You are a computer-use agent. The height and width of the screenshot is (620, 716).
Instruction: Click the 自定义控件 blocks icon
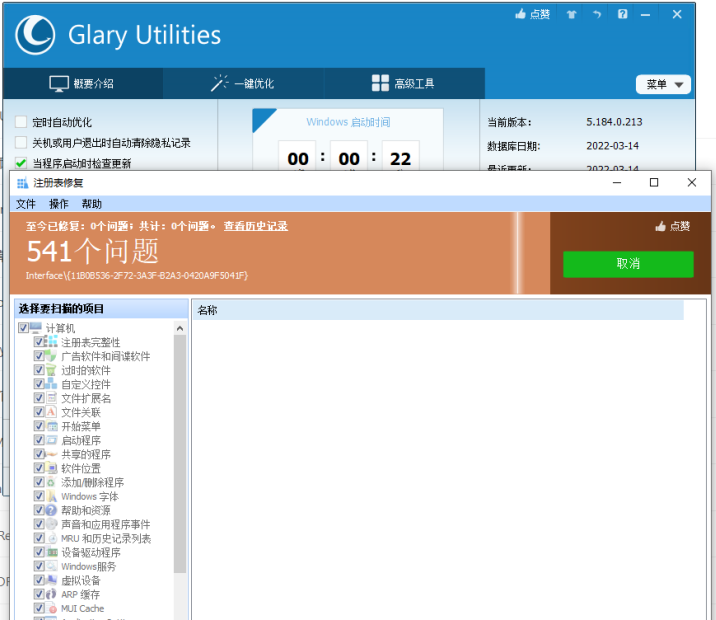51,384
